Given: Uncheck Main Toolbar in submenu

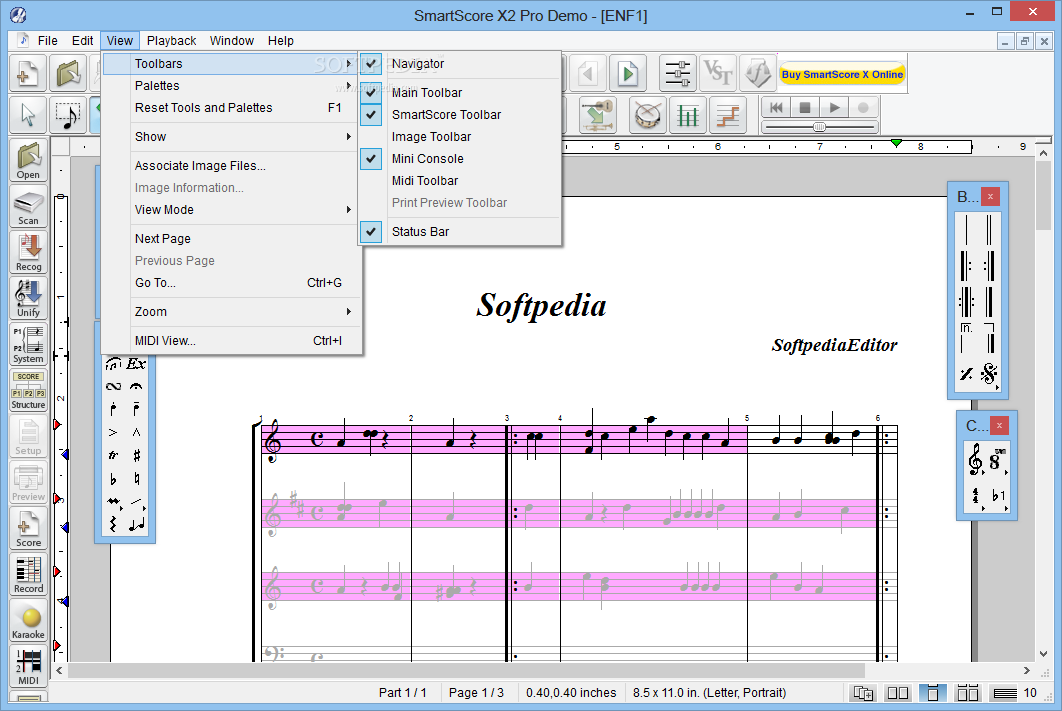Looking at the screenshot, I should click(x=371, y=93).
